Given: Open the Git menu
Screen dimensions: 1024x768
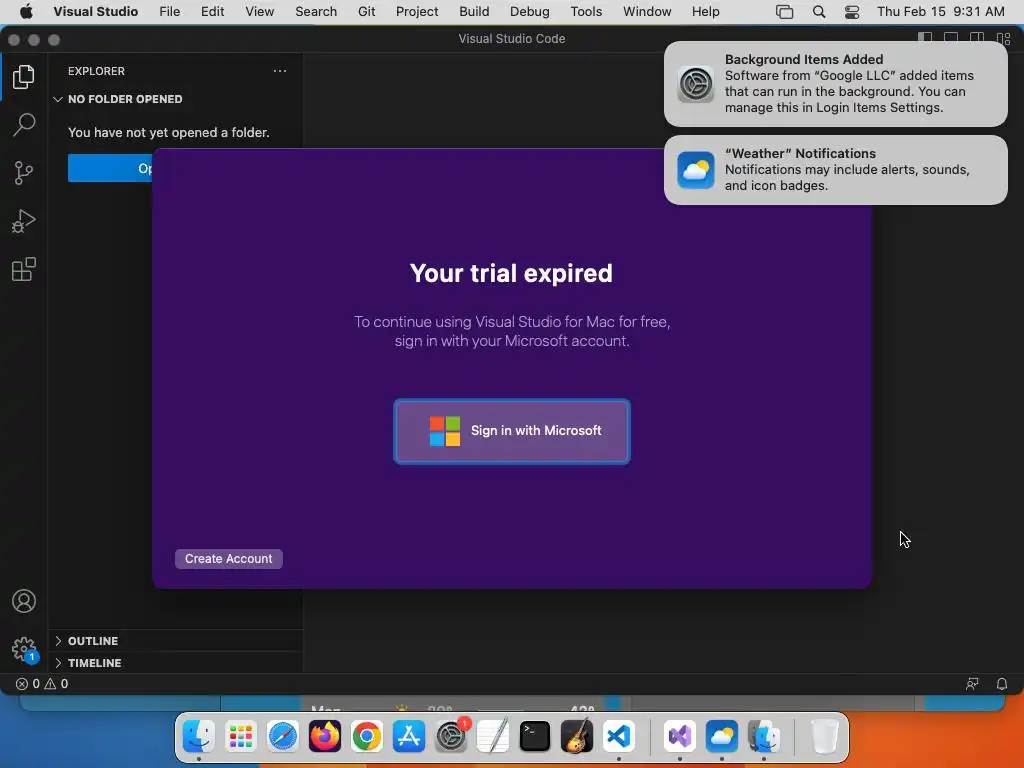Looking at the screenshot, I should (366, 12).
